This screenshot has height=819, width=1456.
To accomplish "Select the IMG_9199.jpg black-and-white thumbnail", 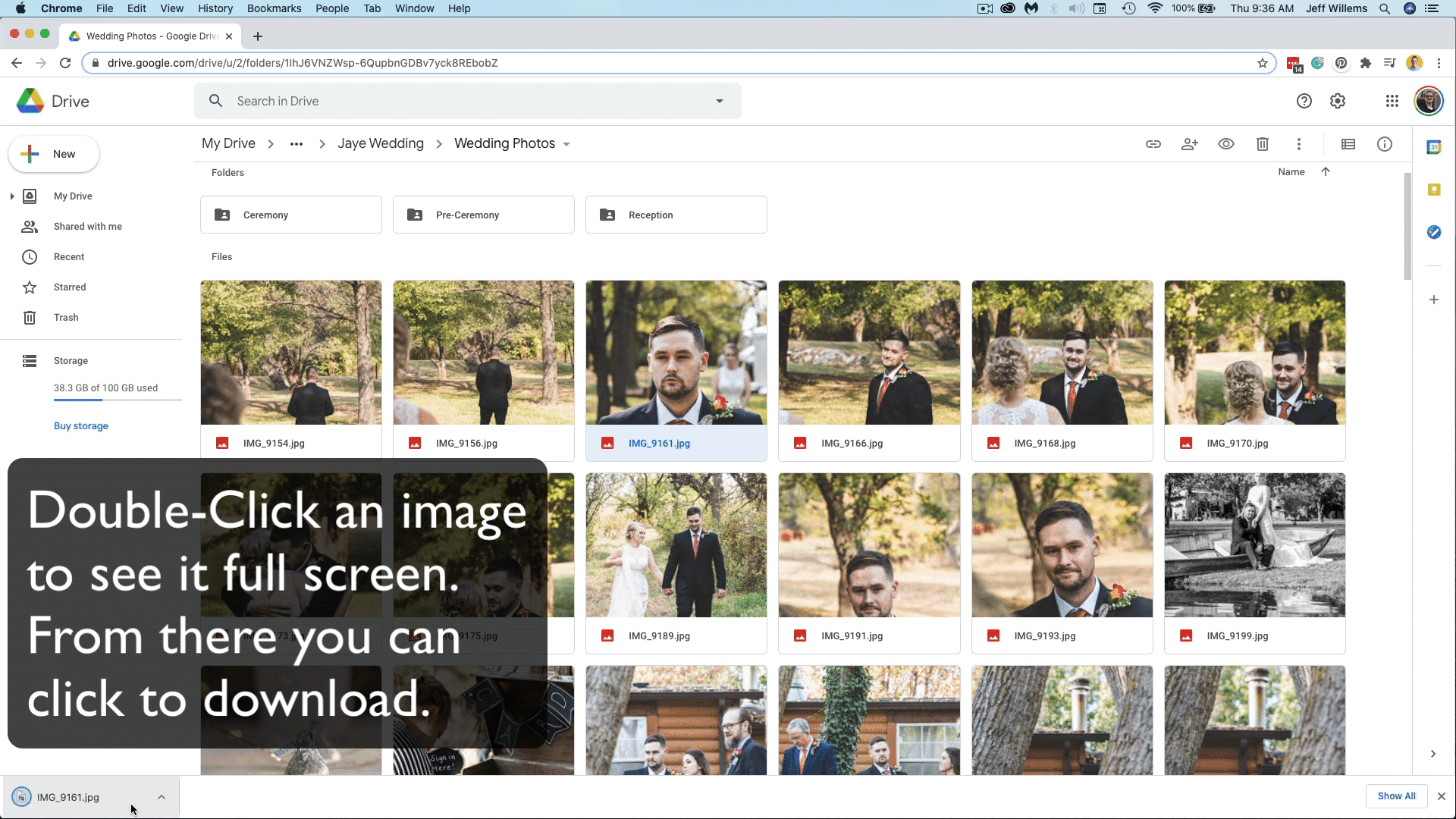I will pos(1254,545).
